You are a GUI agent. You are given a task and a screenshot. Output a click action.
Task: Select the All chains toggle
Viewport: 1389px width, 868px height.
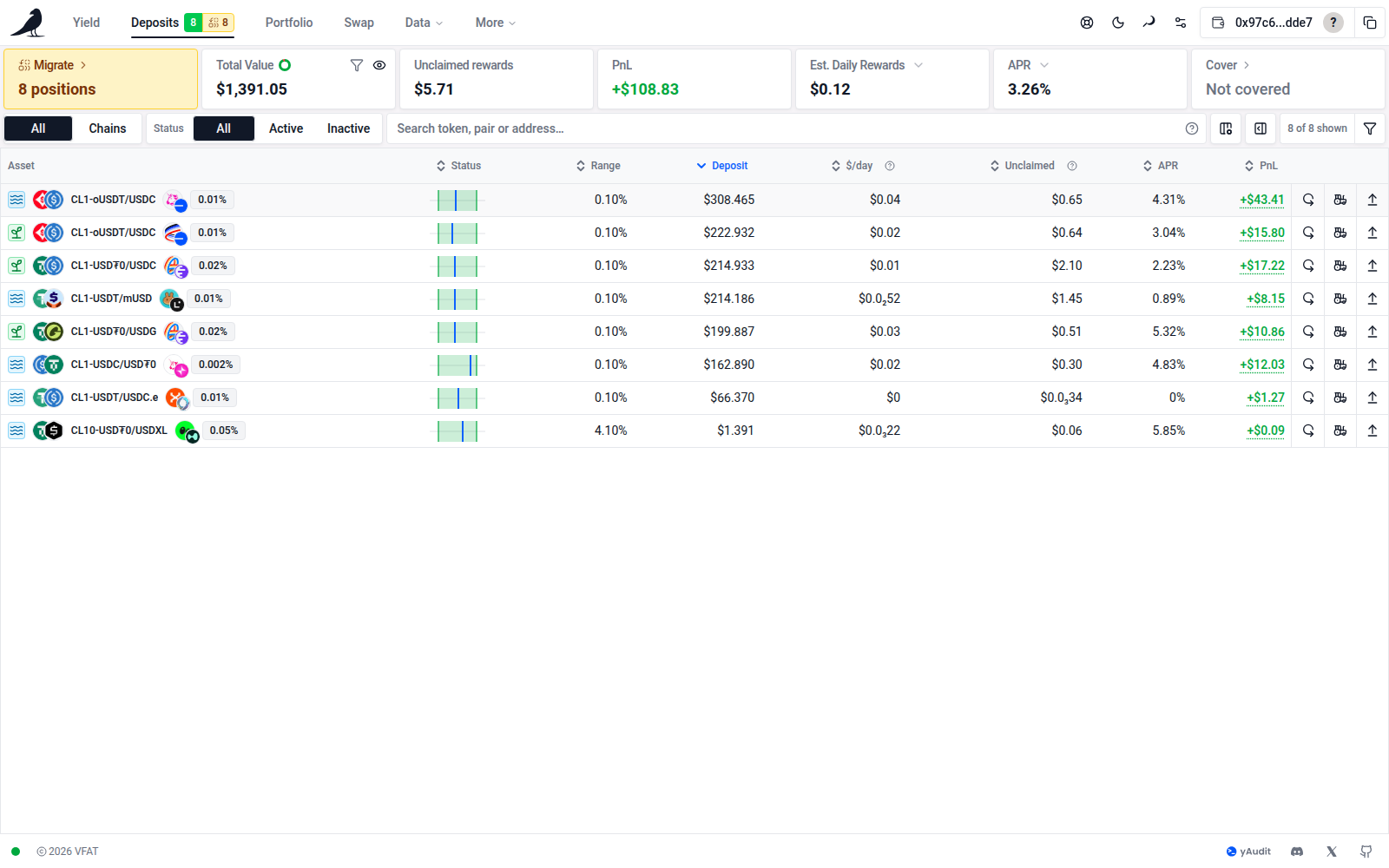point(38,128)
